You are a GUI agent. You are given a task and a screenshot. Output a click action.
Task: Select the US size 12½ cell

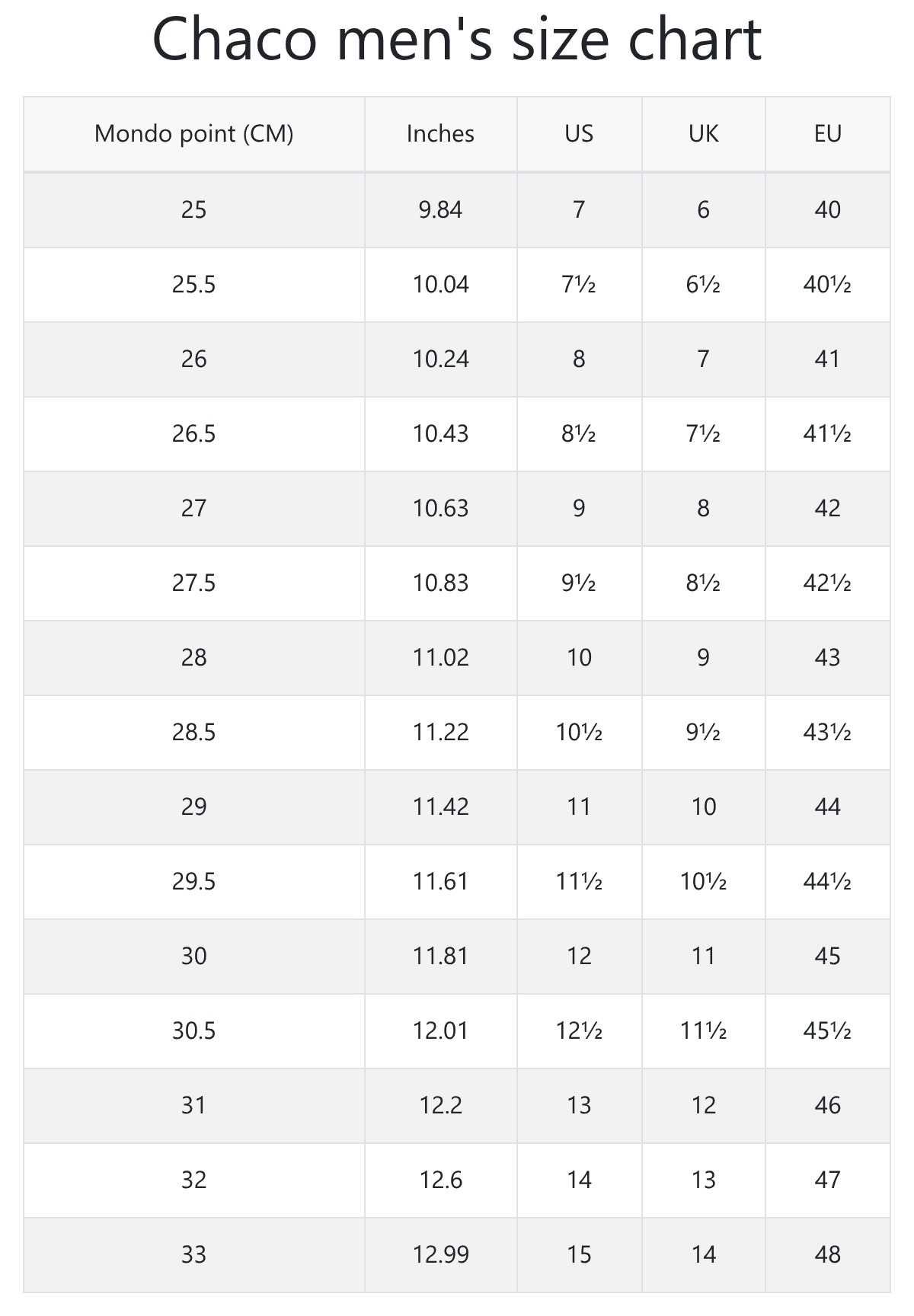coord(579,1031)
